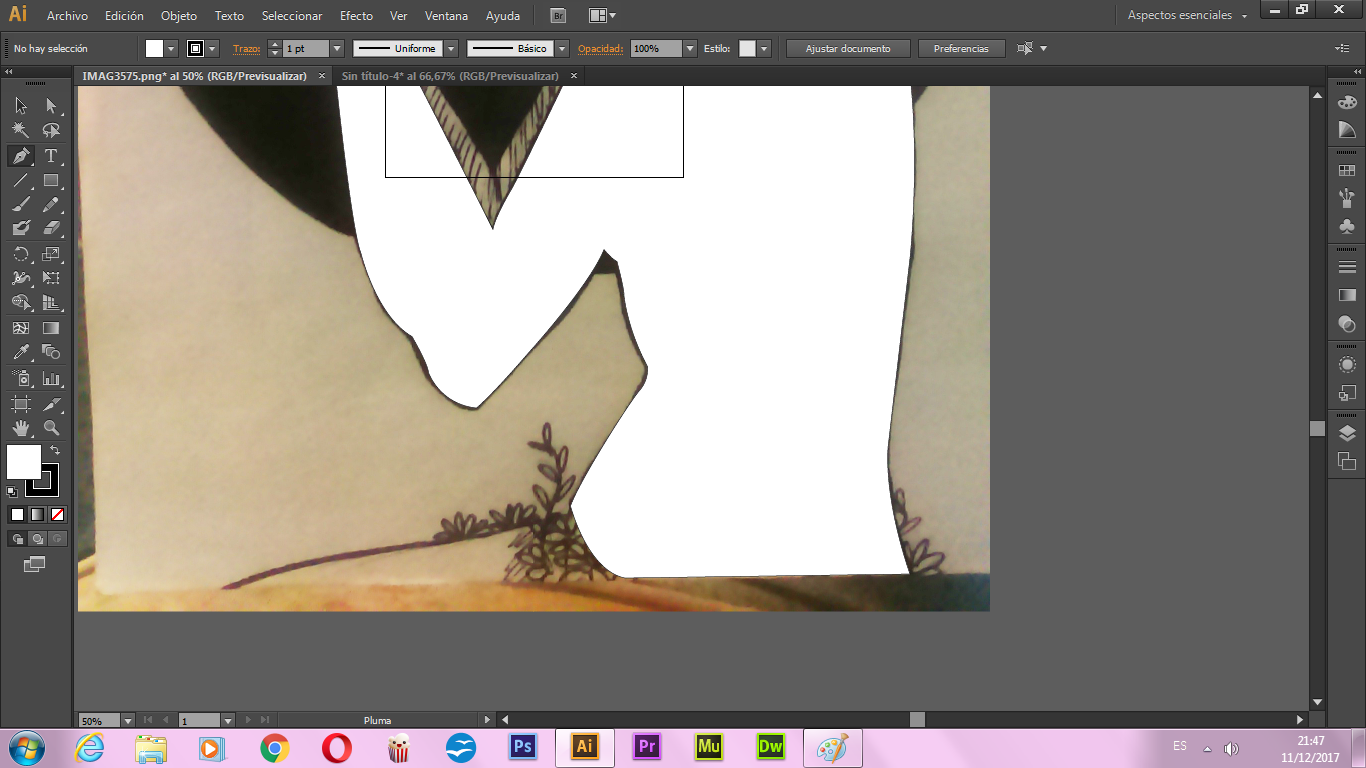Click the white Fill swatch in toolbox
The height and width of the screenshot is (768, 1366).
23,462
